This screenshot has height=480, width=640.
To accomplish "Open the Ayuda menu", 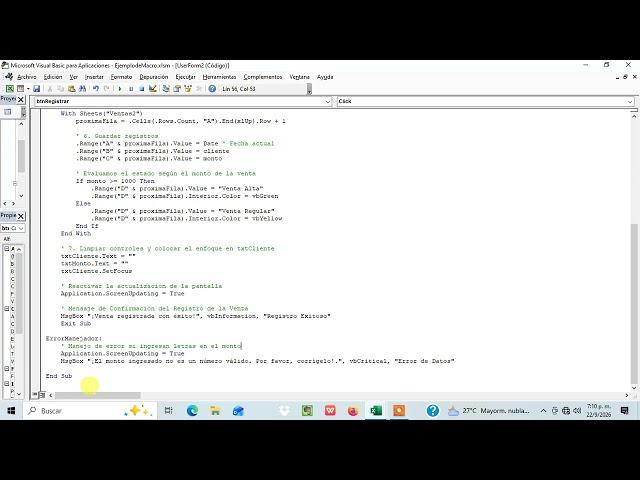I will (325, 77).
